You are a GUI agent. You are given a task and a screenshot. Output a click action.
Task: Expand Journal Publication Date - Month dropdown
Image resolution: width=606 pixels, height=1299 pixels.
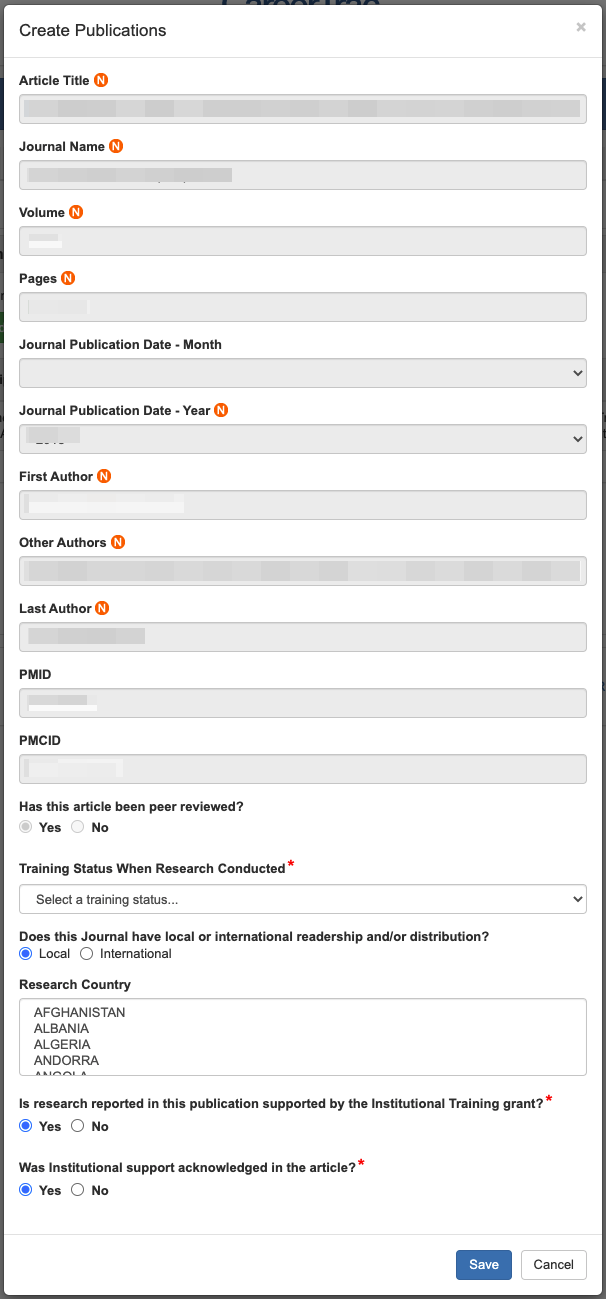point(302,373)
